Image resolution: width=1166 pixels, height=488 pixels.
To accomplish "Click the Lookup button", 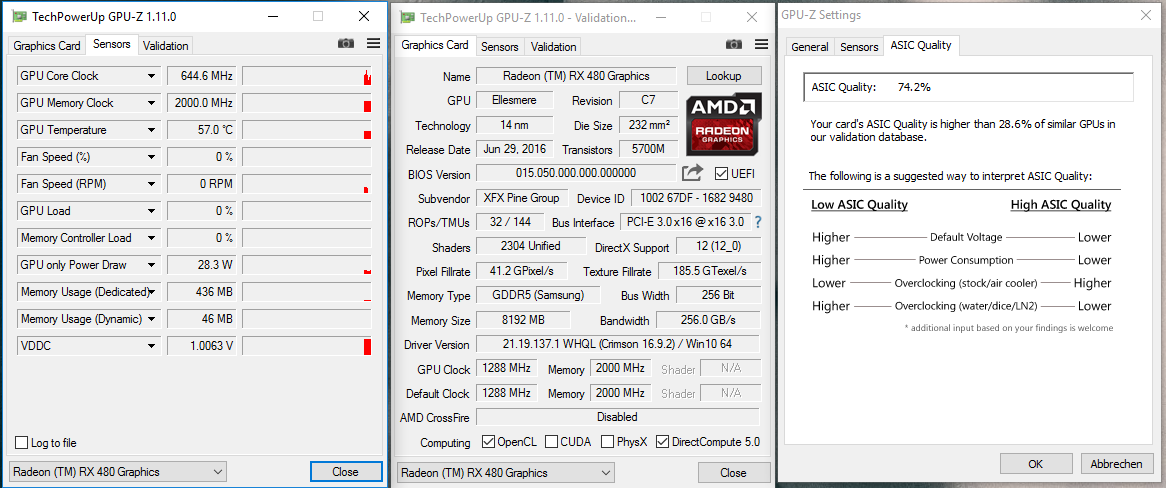I will pos(724,76).
